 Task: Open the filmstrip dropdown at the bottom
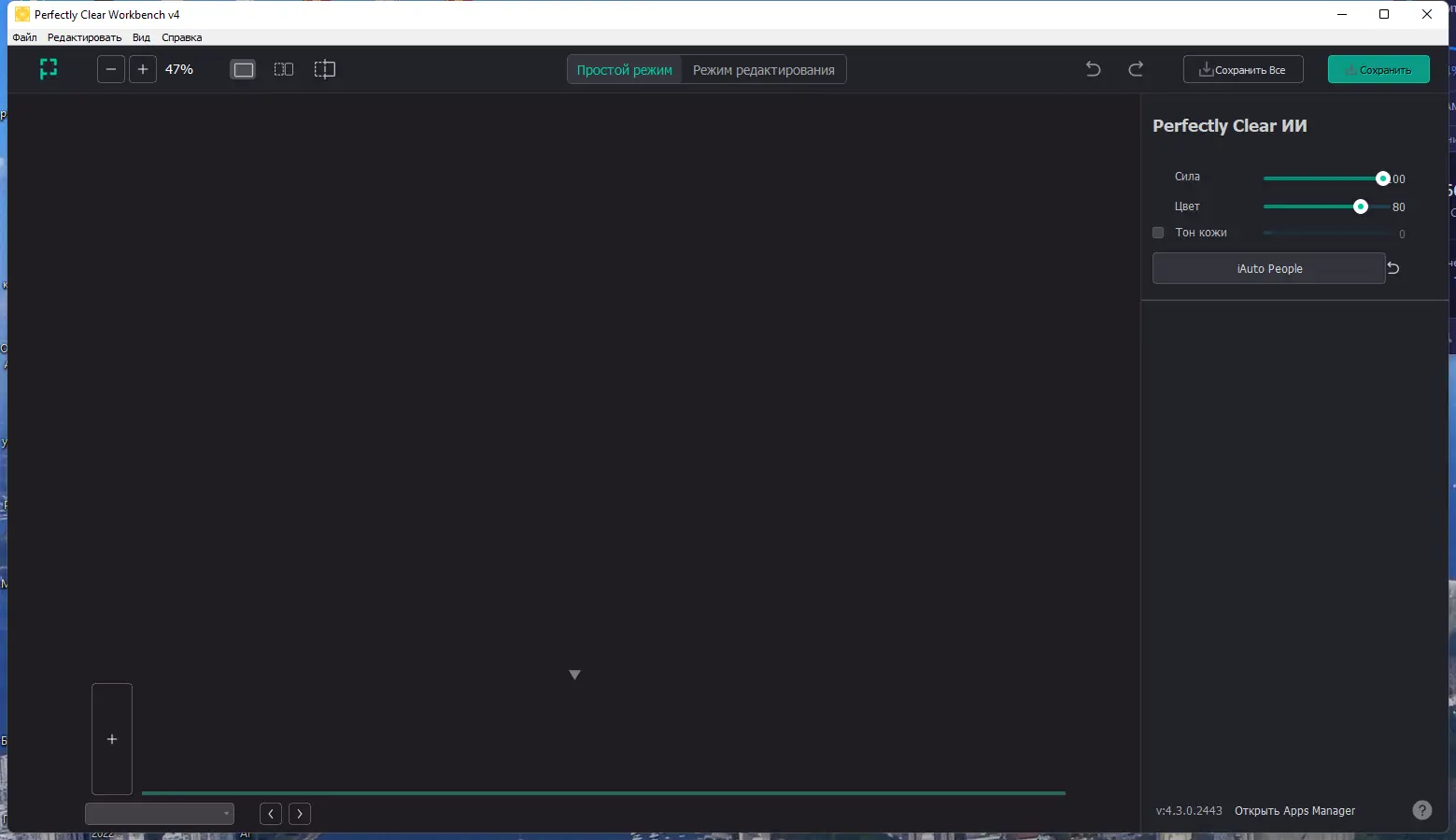(x=160, y=814)
